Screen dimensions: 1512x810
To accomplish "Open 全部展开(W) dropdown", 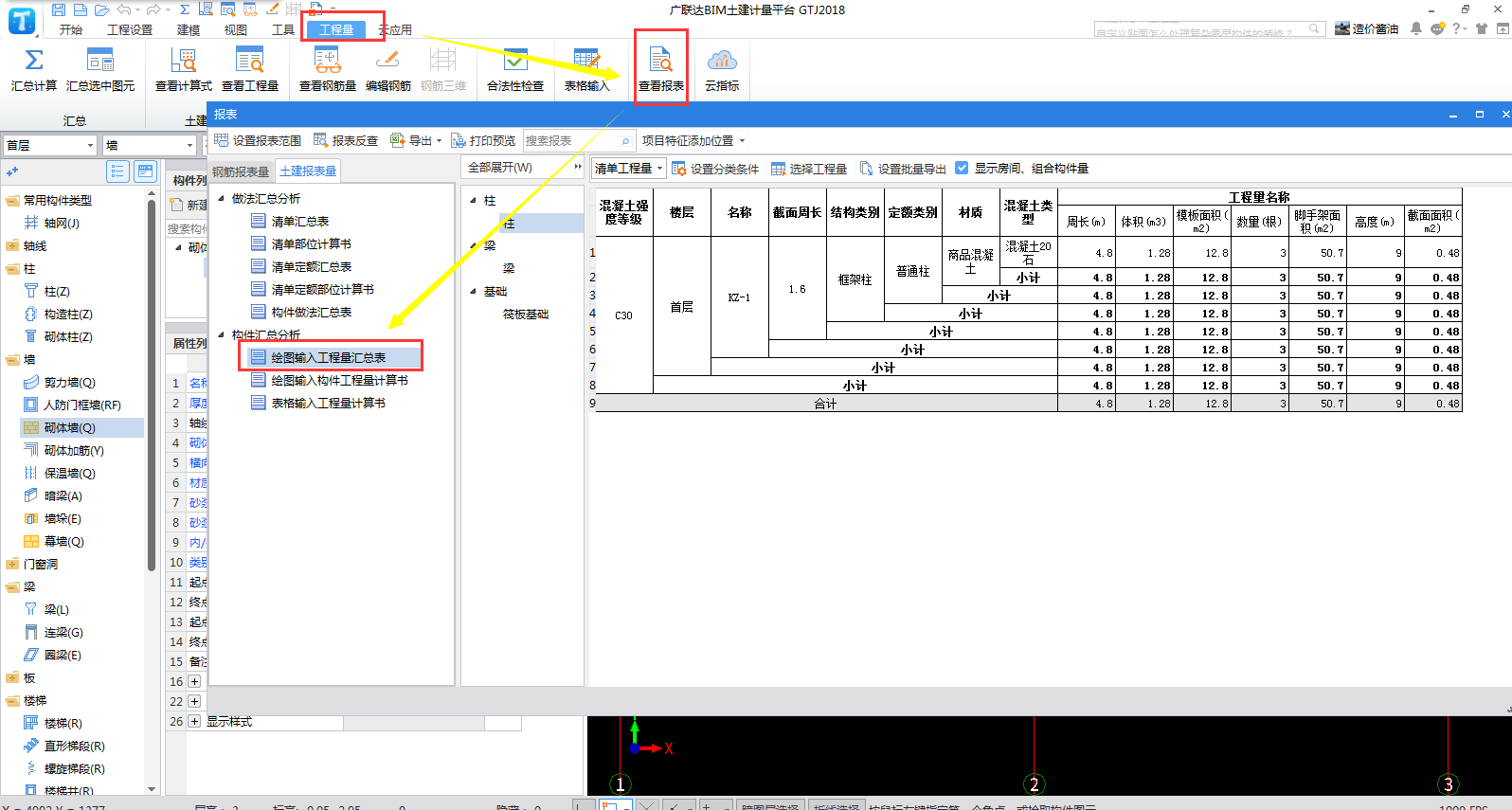I will 524,167.
